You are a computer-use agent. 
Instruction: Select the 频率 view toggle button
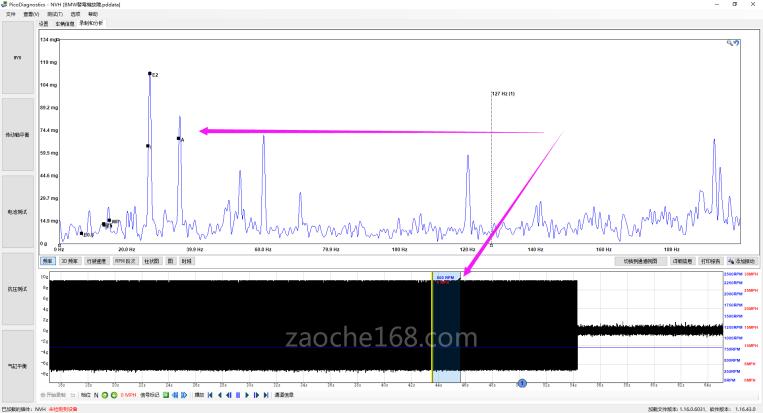point(47,260)
